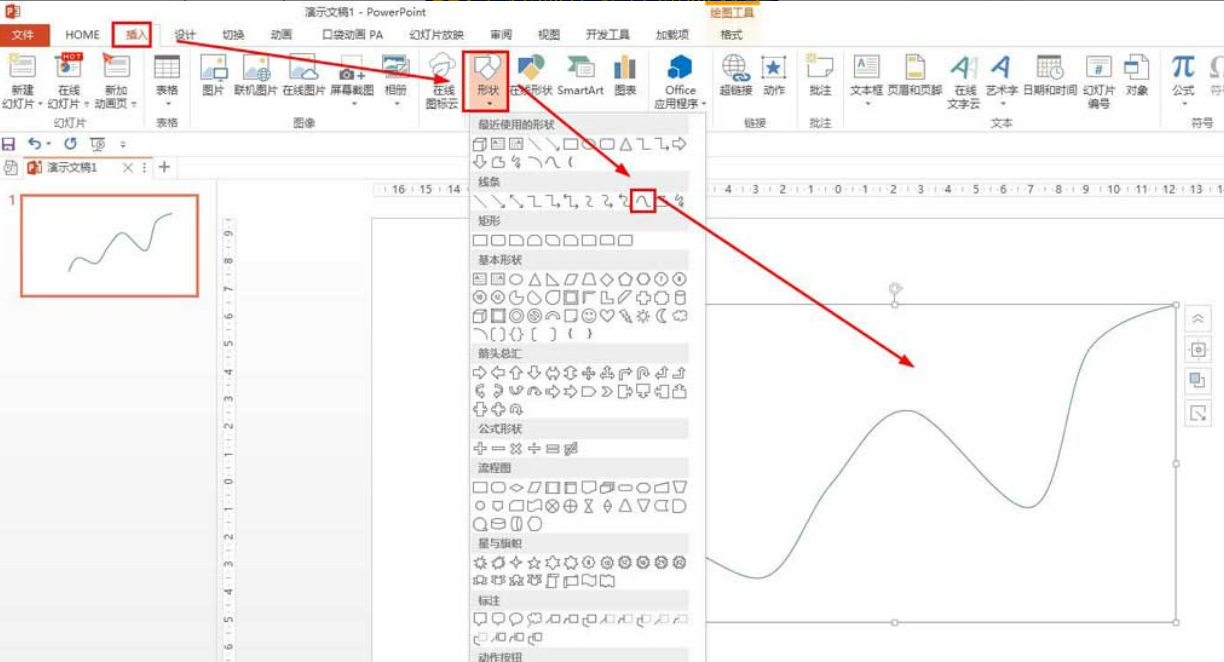Select the crescent moon shape
Image resolution: width=1224 pixels, height=662 pixels.
point(661,315)
